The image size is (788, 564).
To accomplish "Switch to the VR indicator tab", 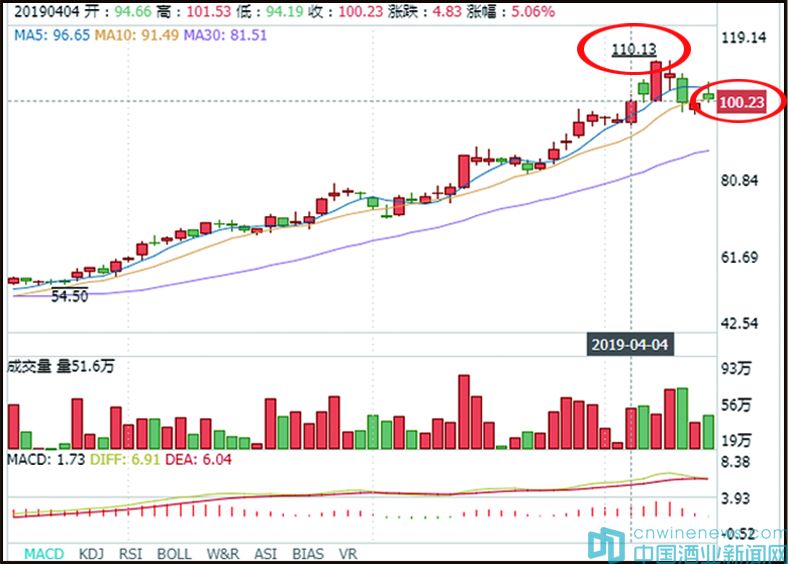I will pos(348,553).
